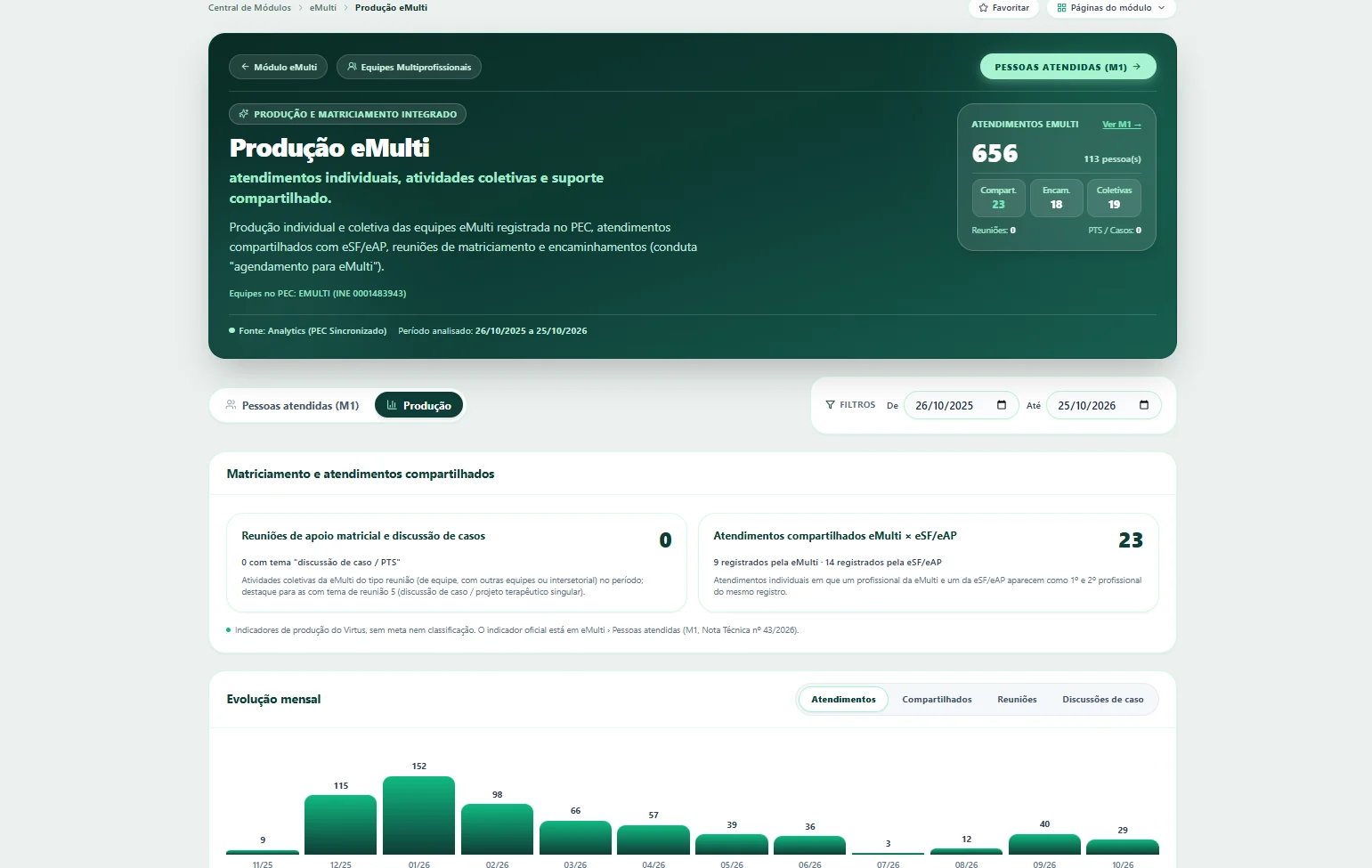Click the people icon in Pessoas atendidas (M1) tab
This screenshot has width=1372, height=868.
click(x=231, y=405)
